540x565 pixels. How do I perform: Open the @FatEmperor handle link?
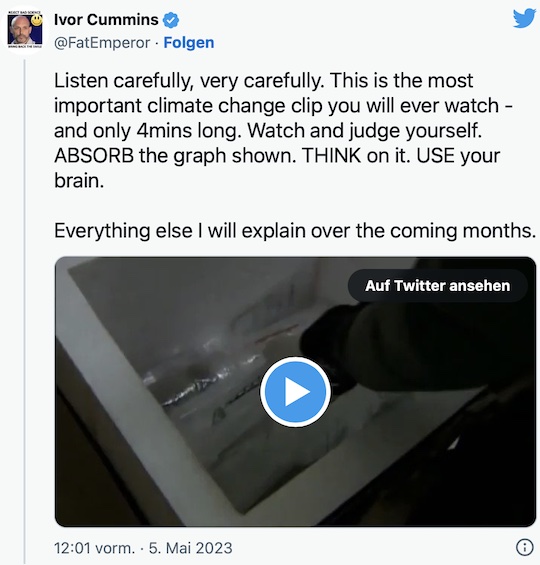click(102, 43)
